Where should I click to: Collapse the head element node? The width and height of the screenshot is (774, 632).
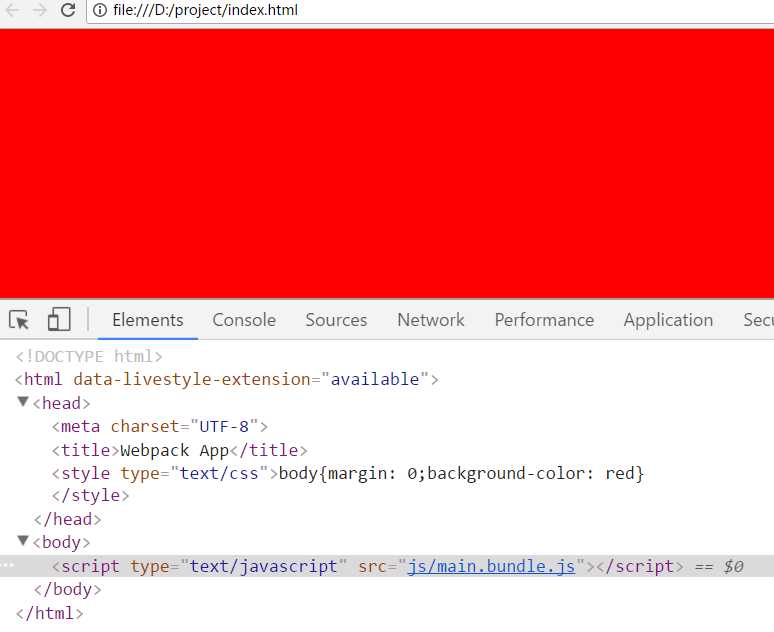coord(23,403)
